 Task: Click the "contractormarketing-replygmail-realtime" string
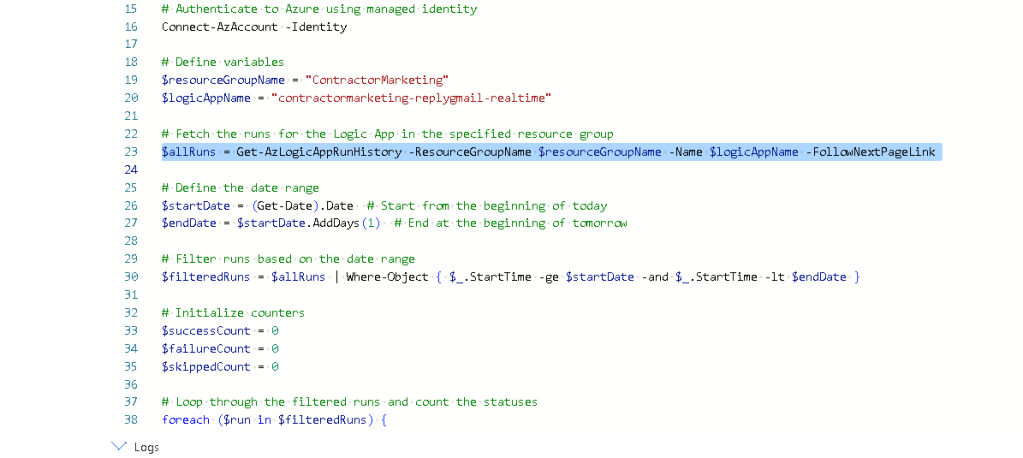coord(412,99)
